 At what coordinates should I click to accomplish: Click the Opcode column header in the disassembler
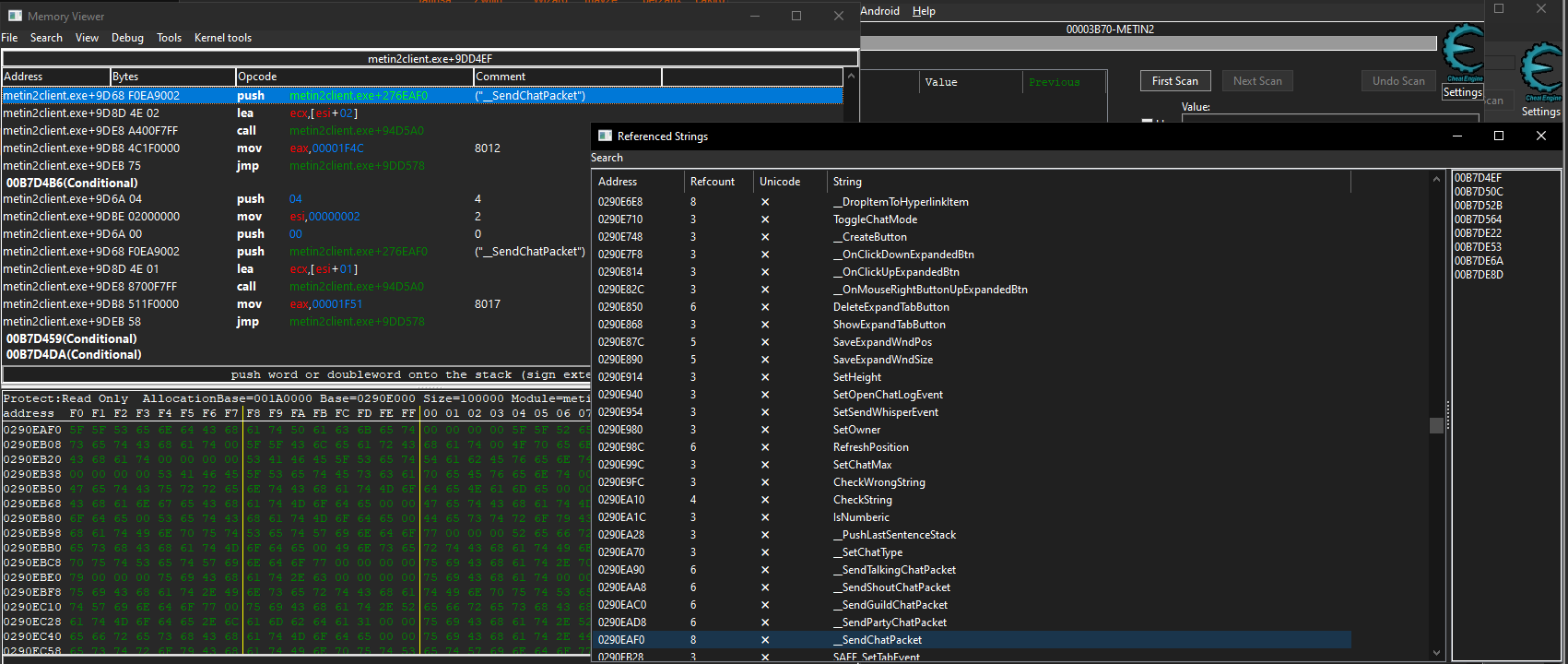355,77
